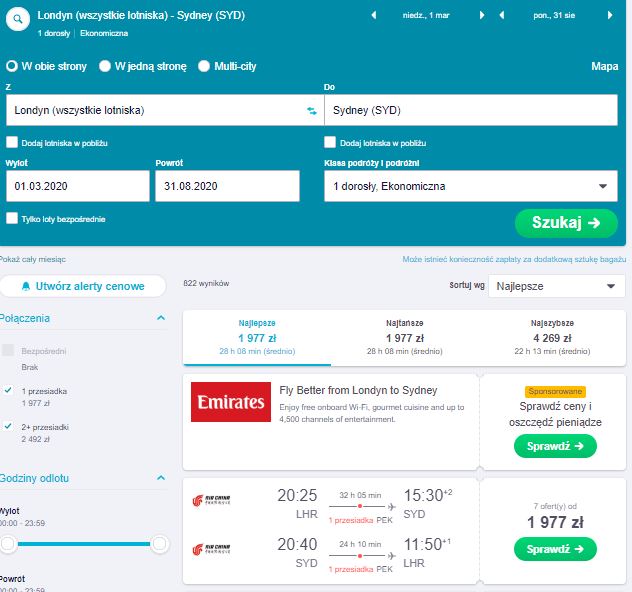Check Dodaj lotniska w pobliżu under destination

(x=330, y=142)
